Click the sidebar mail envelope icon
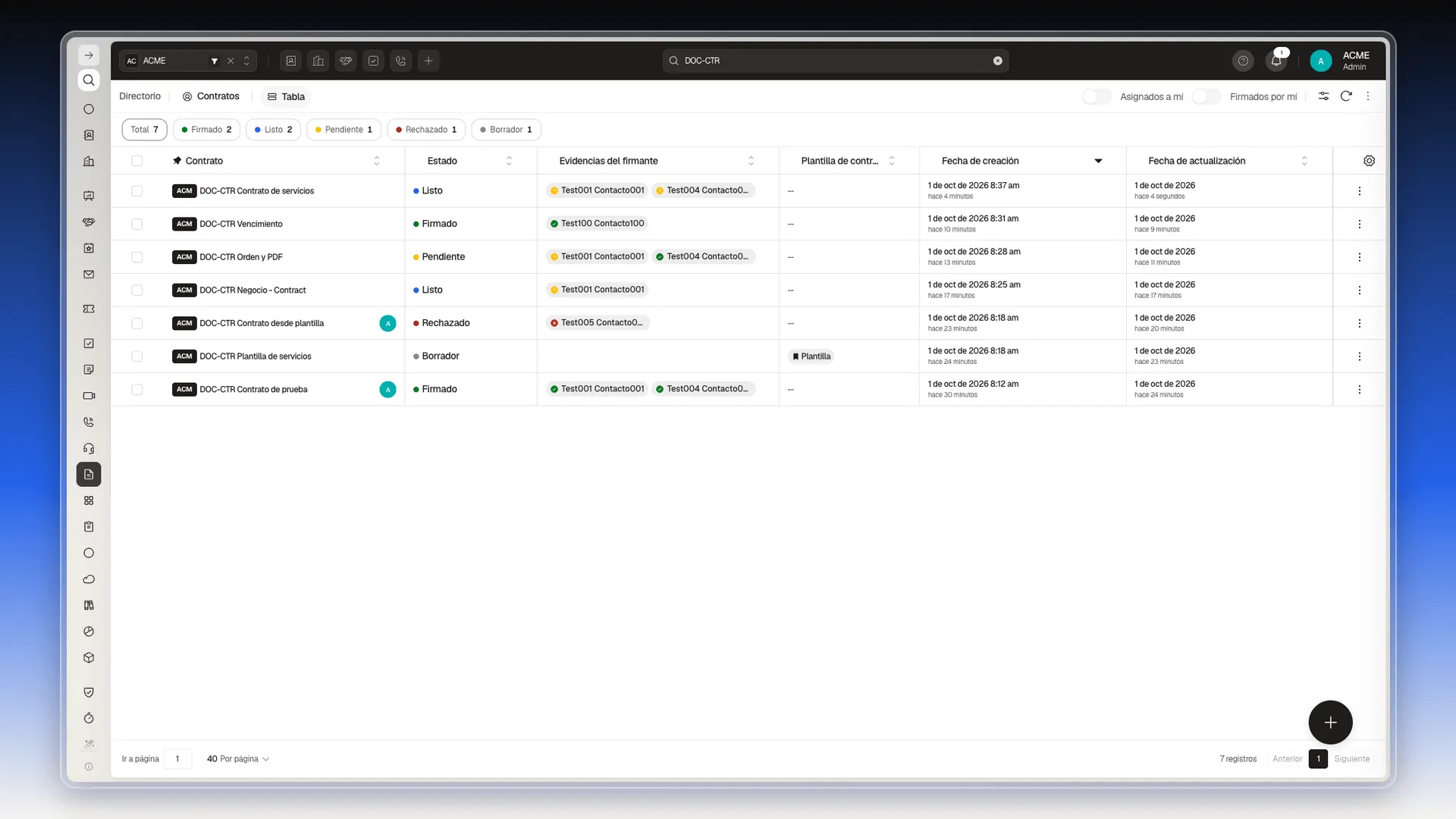The image size is (1456, 819). coord(89,275)
